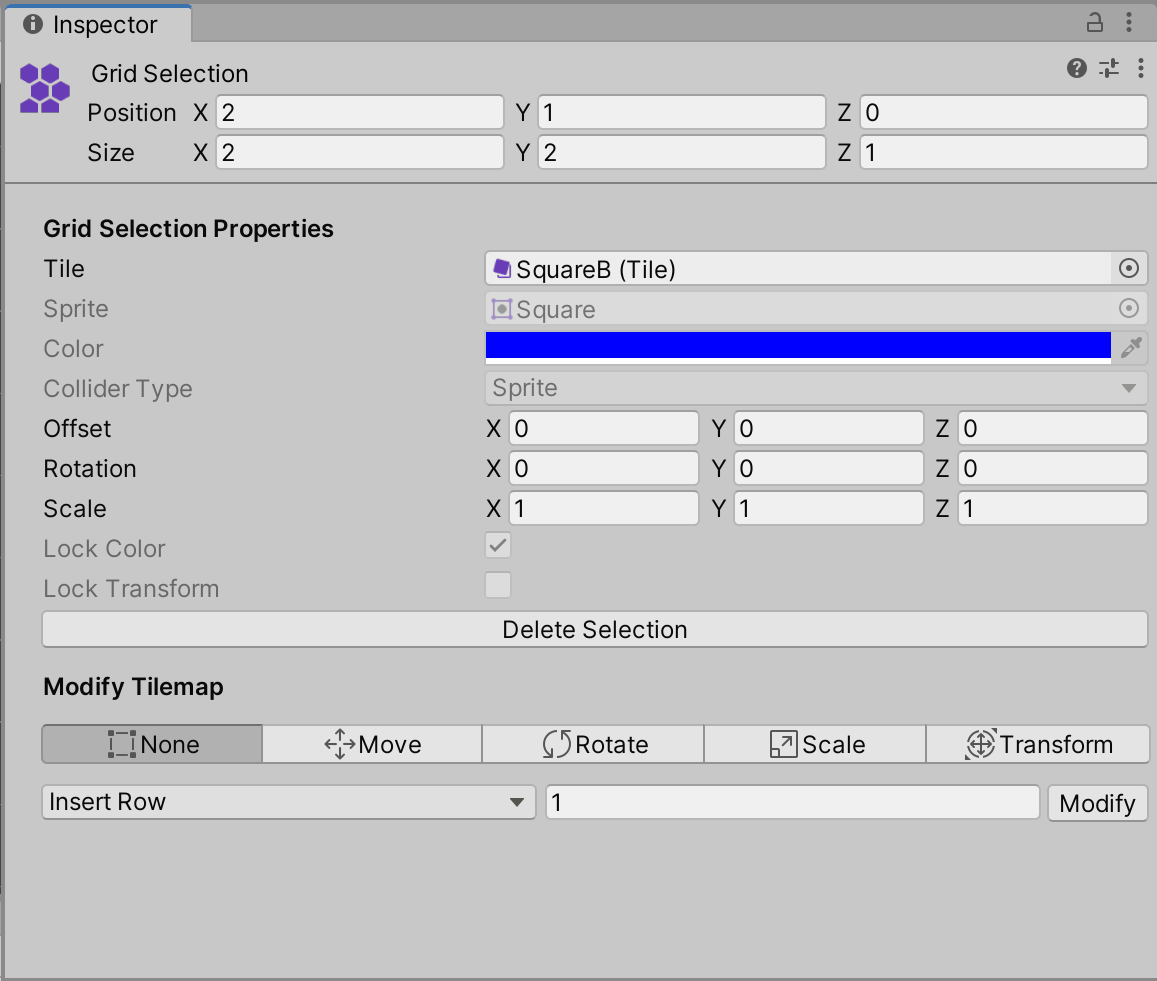Switch to the Rotate tool tab
Viewport: 1157px width, 981px height.
point(593,745)
